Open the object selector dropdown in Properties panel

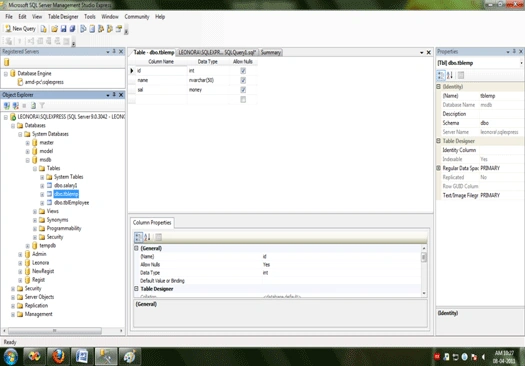521,63
